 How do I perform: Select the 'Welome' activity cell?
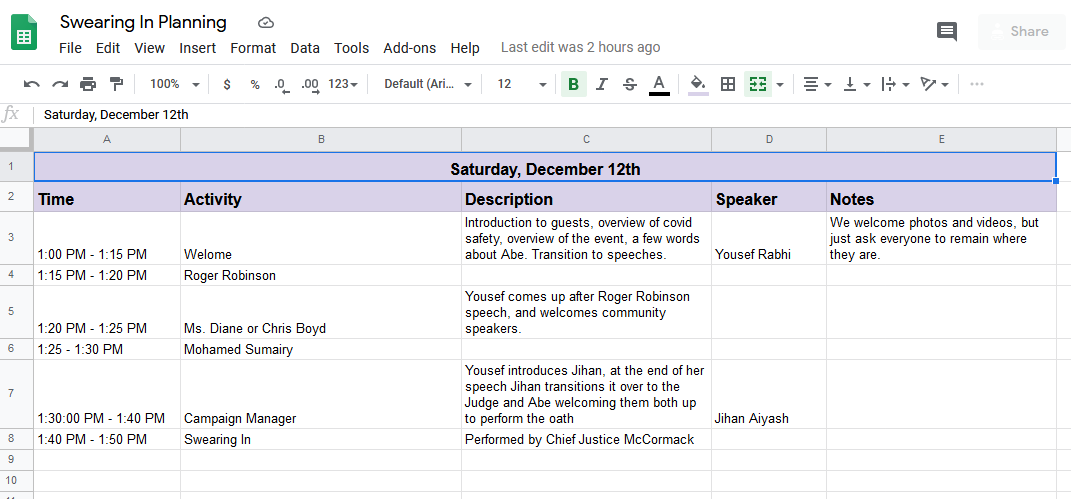tap(321, 238)
